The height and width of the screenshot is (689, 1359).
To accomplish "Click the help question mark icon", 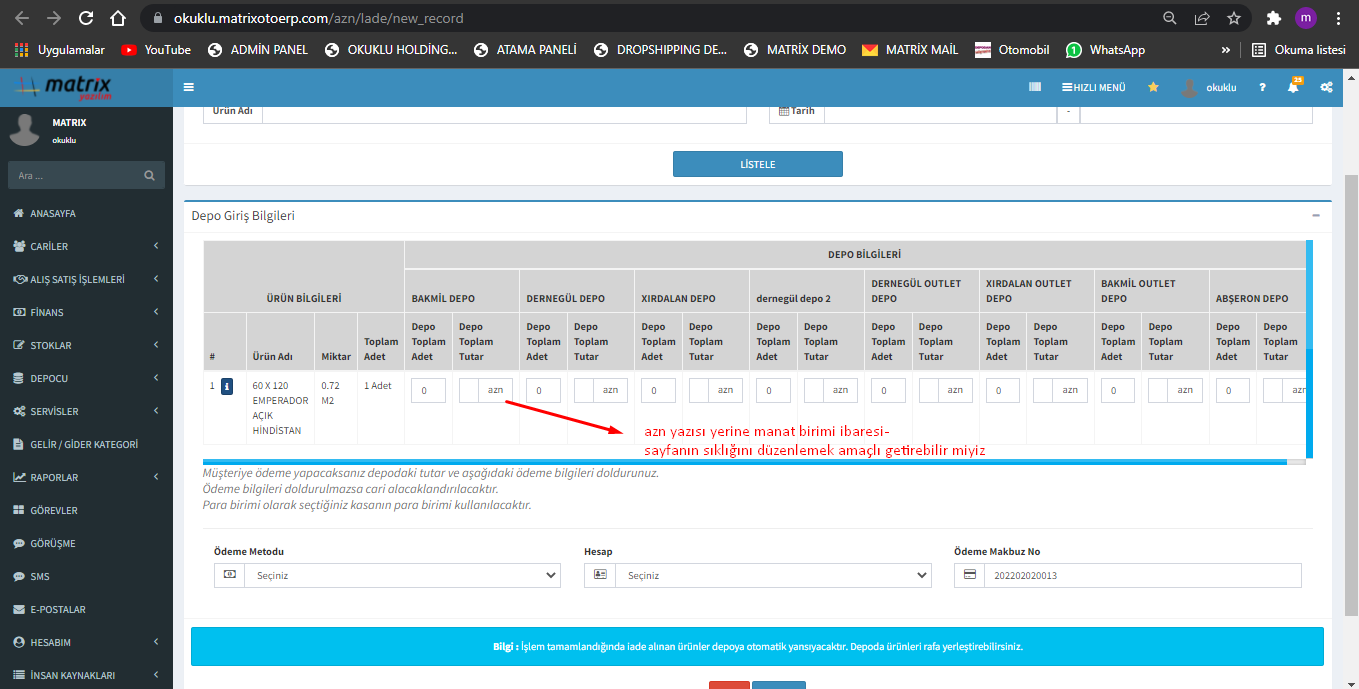I will (x=1263, y=88).
